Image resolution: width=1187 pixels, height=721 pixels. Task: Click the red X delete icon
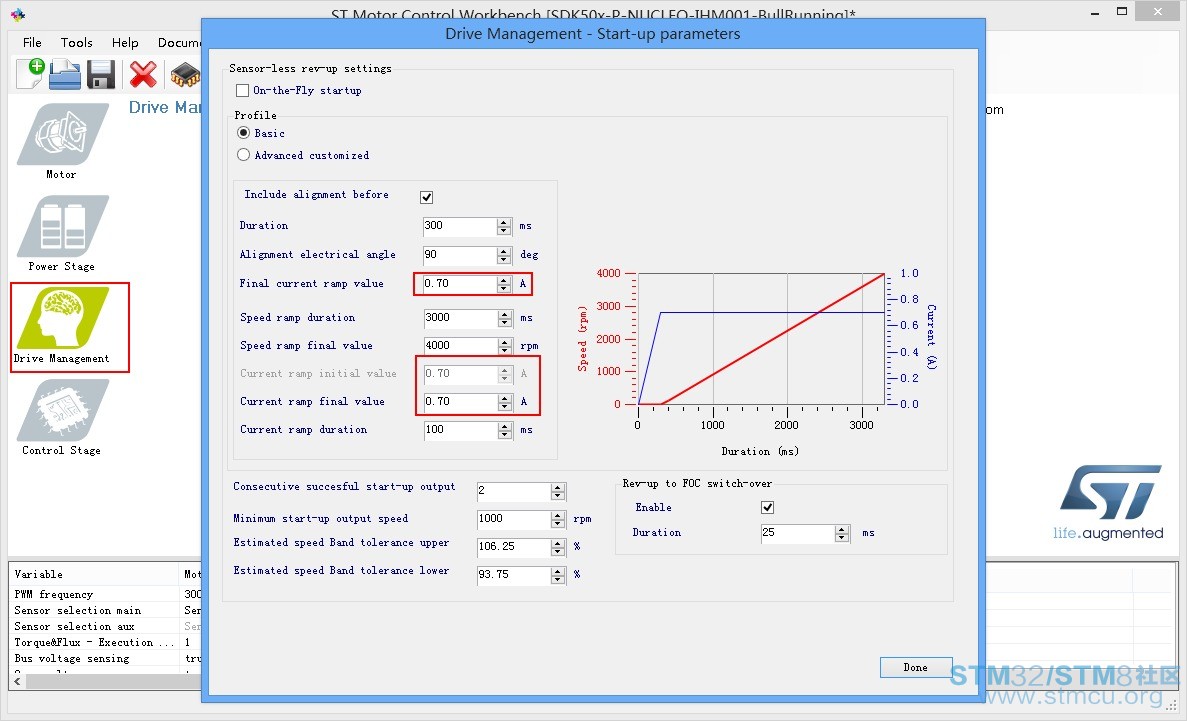tap(143, 74)
